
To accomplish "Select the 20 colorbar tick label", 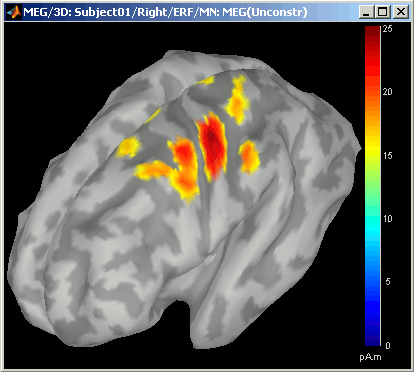I will point(387,92).
